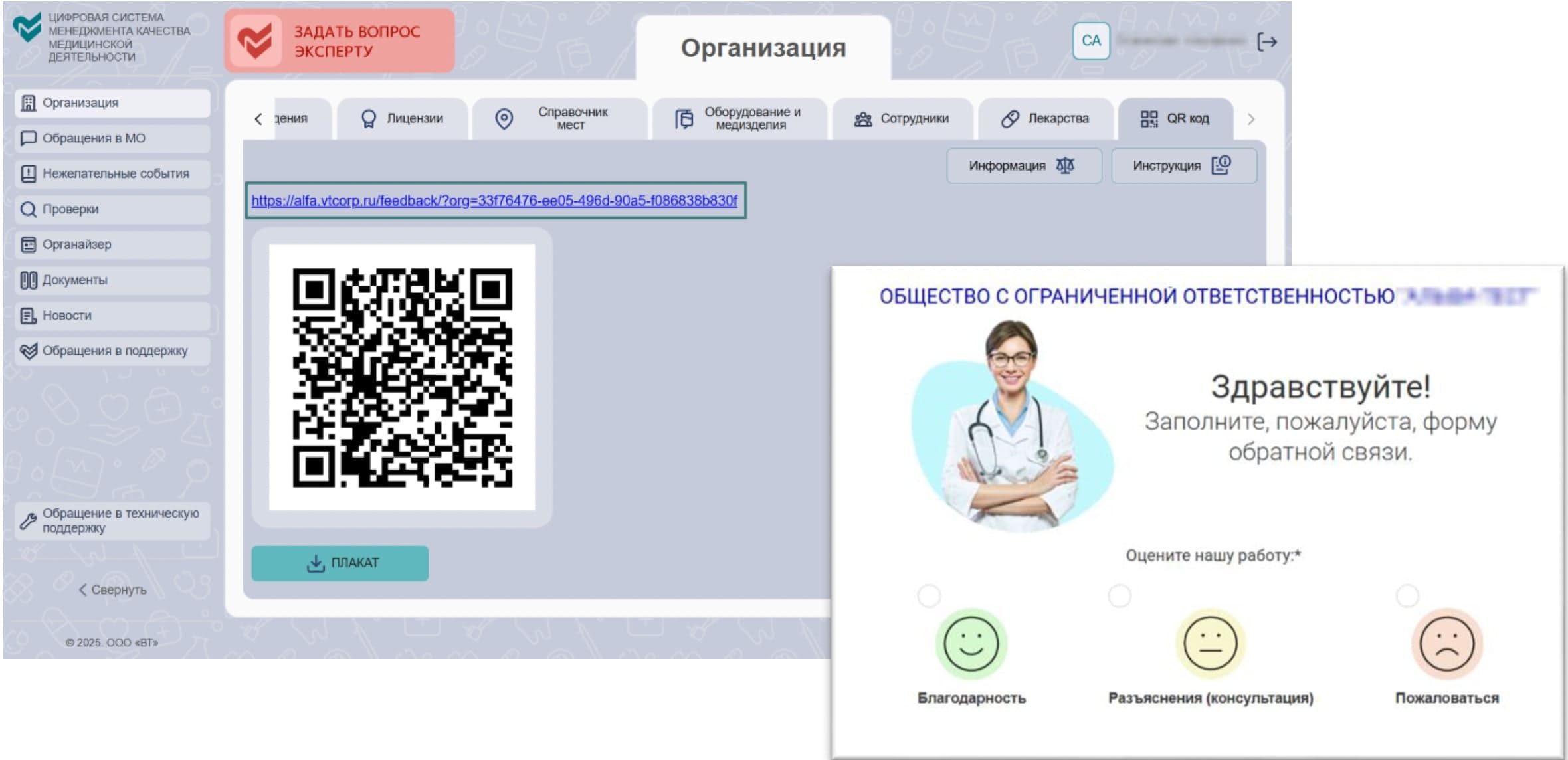Open Обращения в МО in sidebar

(112, 138)
